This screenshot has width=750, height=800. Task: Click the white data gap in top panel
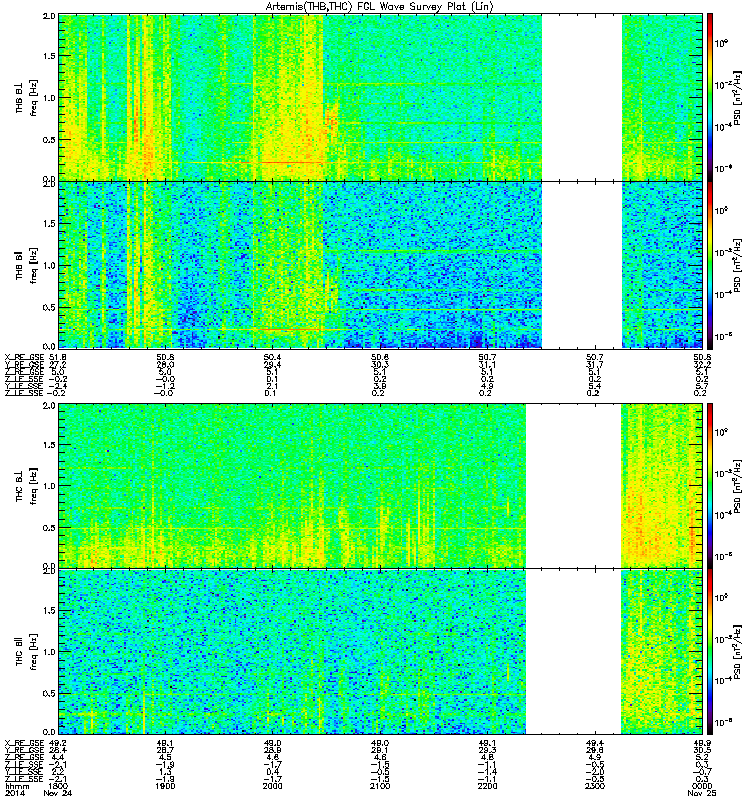coord(582,97)
